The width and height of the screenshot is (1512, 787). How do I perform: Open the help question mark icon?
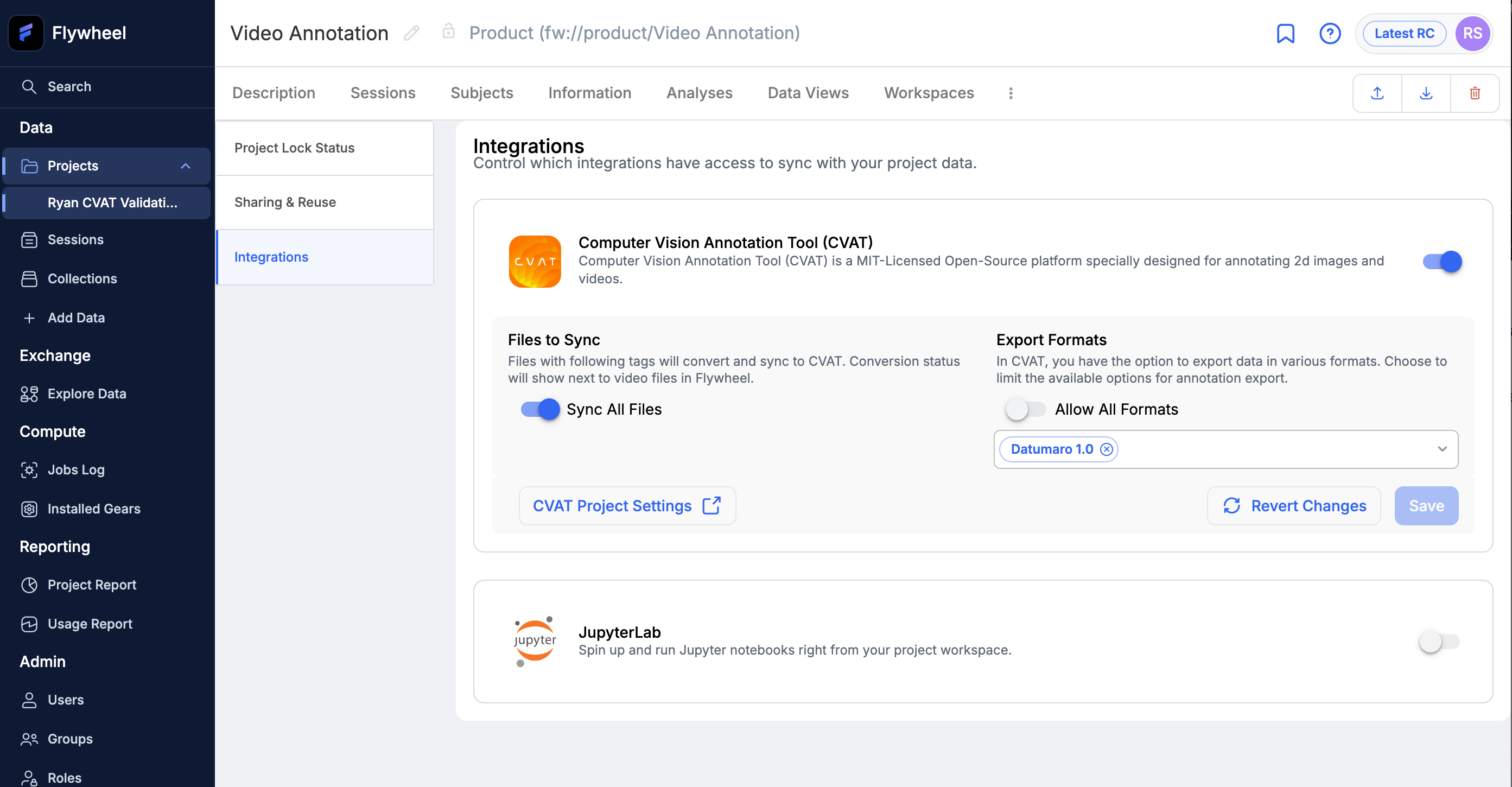tap(1330, 34)
